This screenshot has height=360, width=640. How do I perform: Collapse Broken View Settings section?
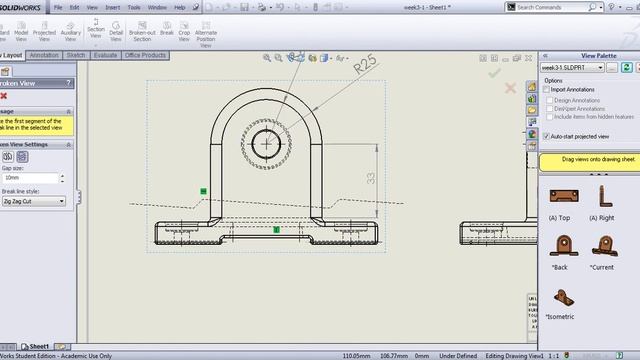[x=69, y=144]
